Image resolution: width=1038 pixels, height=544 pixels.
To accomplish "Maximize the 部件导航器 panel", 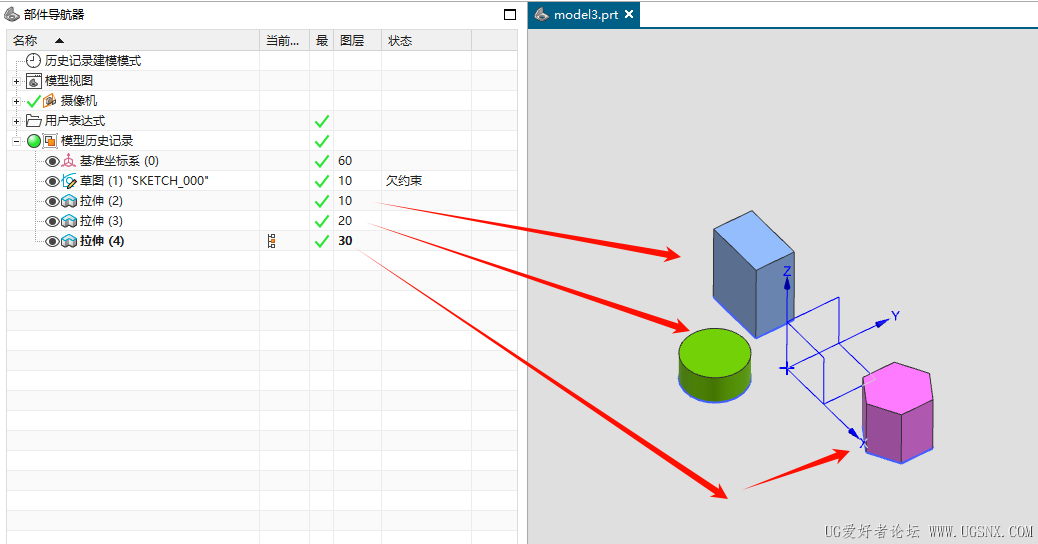I will [510, 15].
